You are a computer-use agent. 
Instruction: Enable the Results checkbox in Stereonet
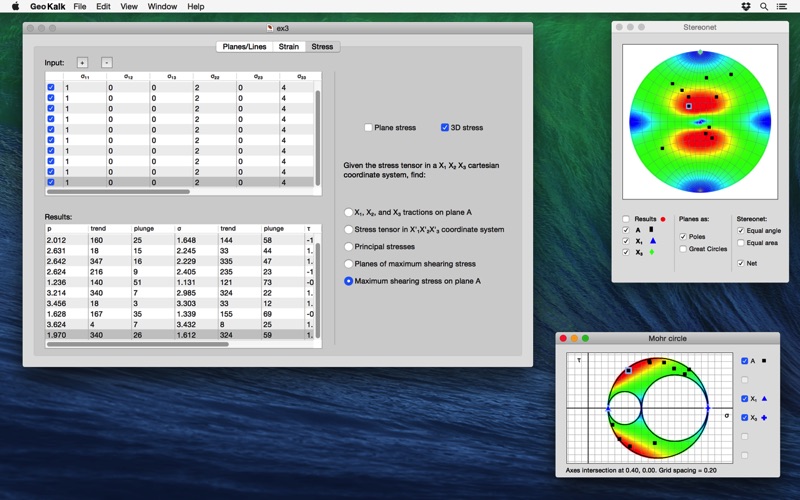click(x=626, y=219)
